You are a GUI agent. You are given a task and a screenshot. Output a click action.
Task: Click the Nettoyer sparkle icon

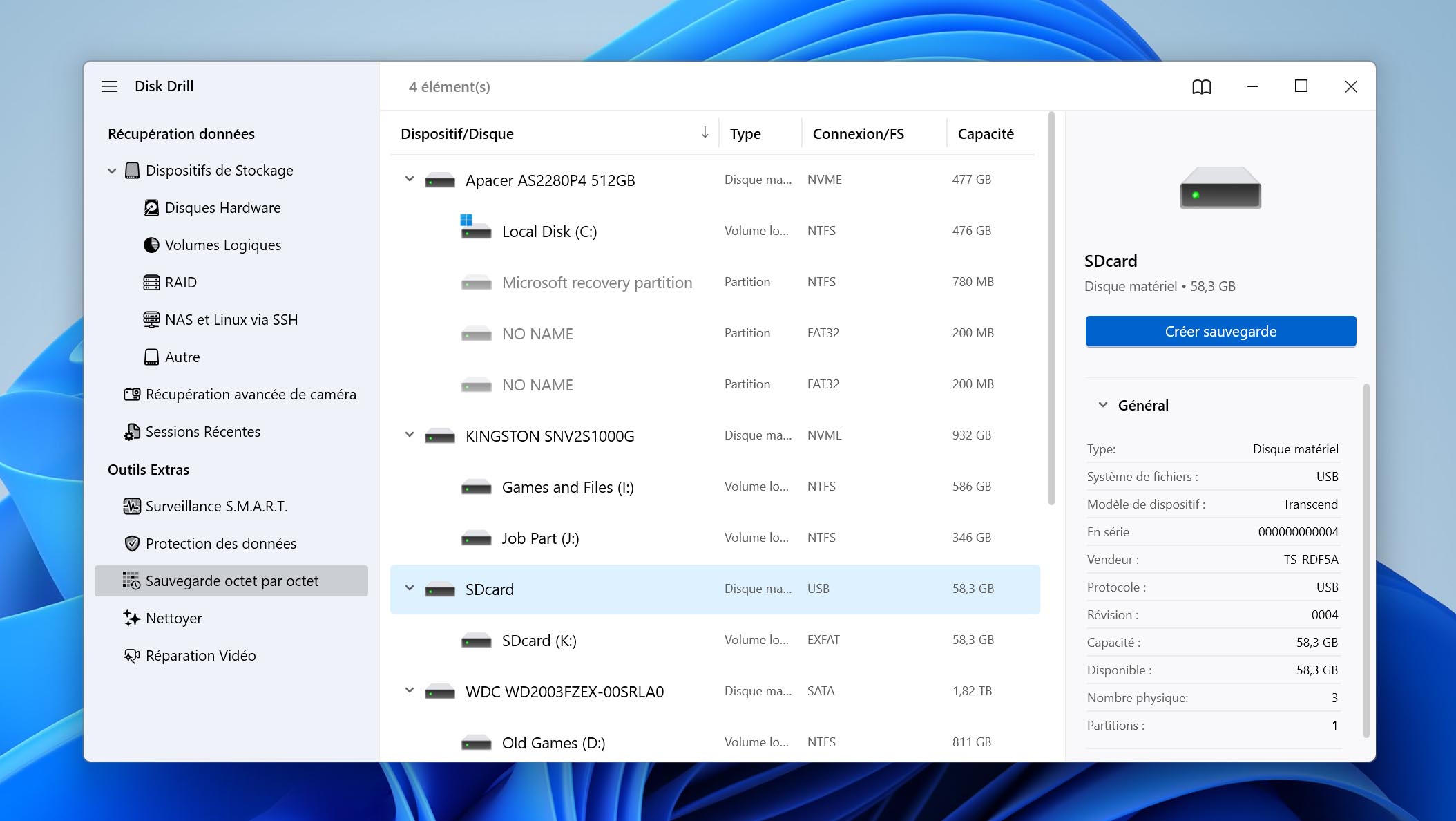[x=132, y=619]
